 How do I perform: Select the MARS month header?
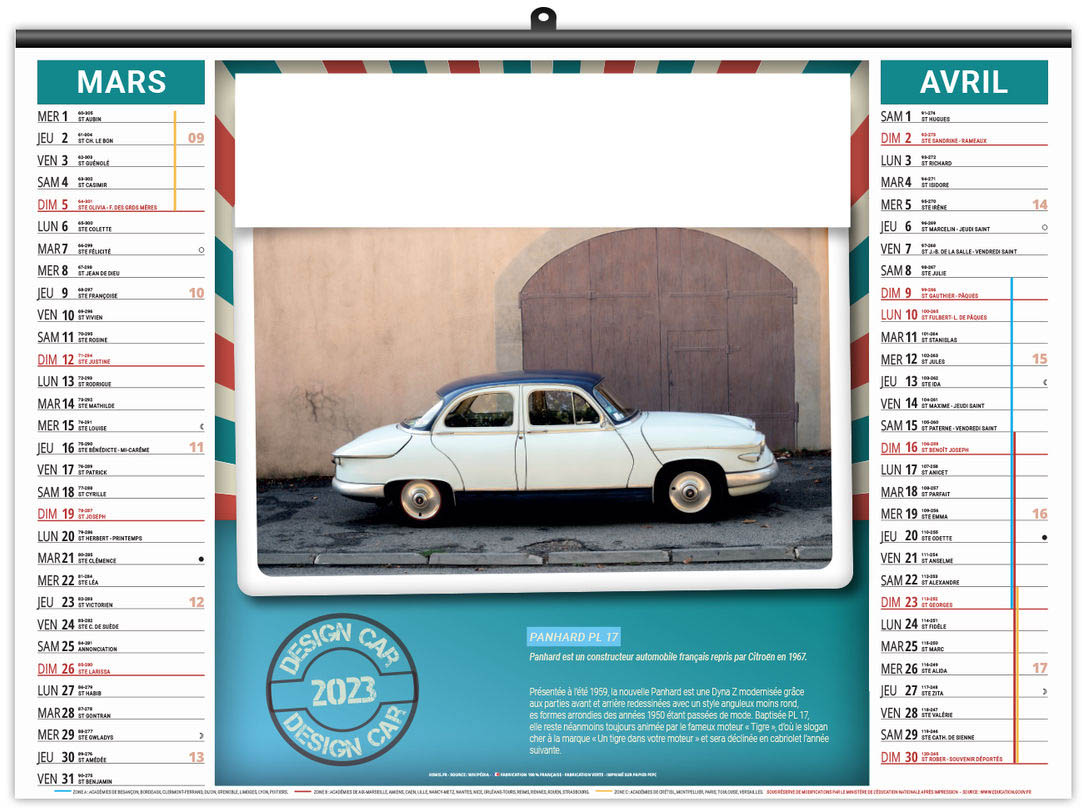click(x=121, y=82)
